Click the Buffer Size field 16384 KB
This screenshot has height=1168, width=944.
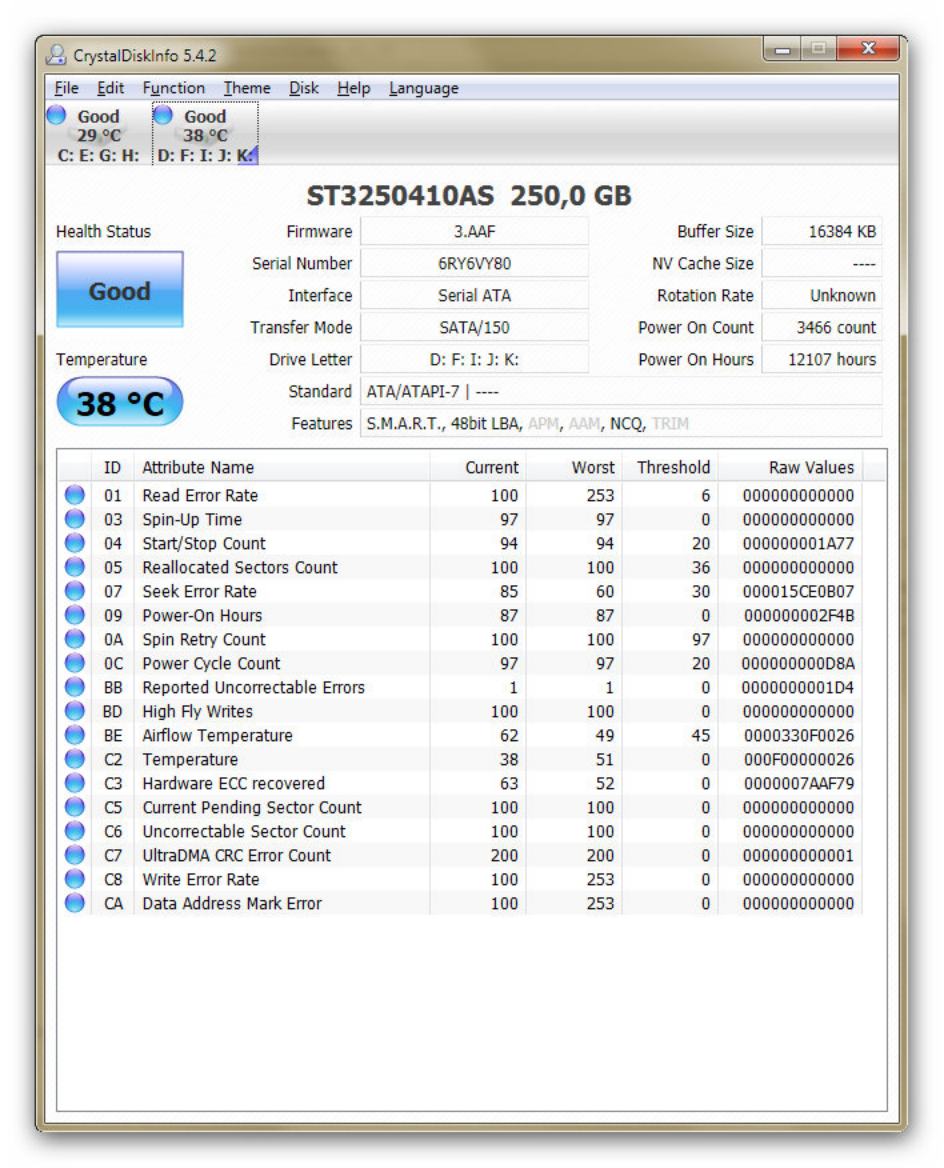pyautogui.click(x=822, y=232)
